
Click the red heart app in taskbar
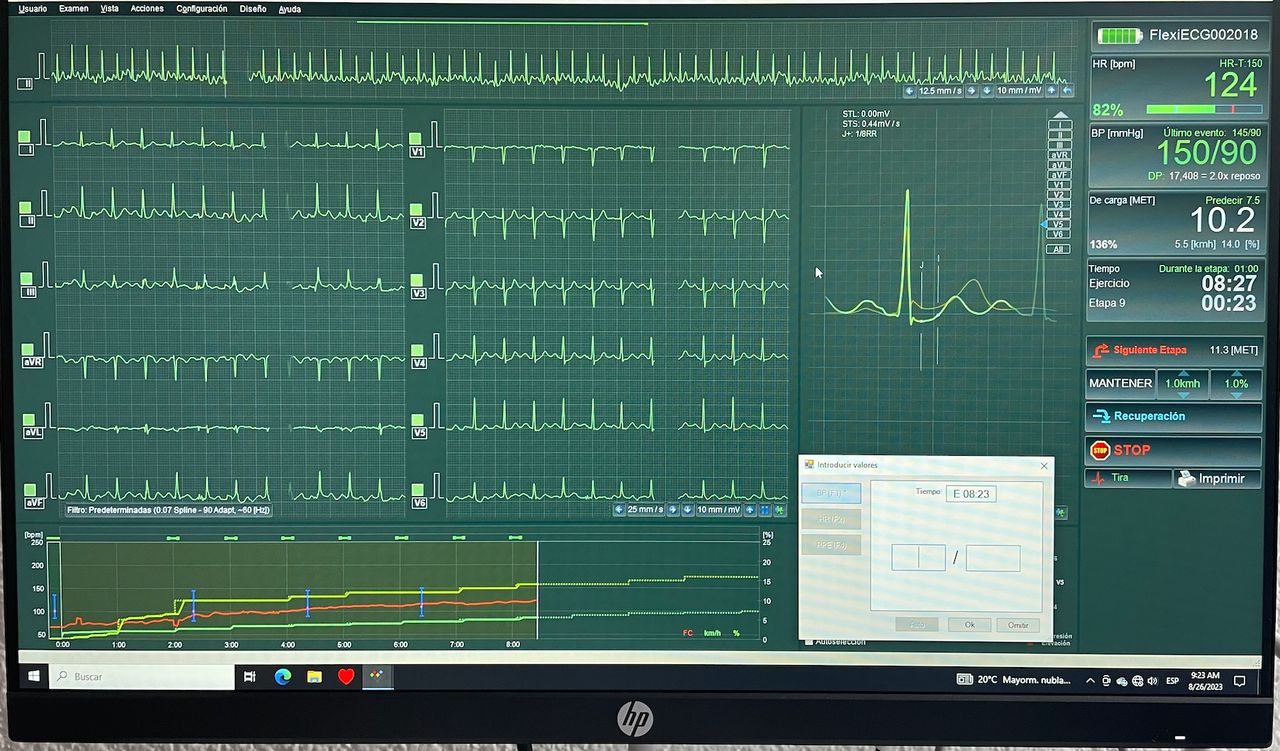pyautogui.click(x=346, y=677)
